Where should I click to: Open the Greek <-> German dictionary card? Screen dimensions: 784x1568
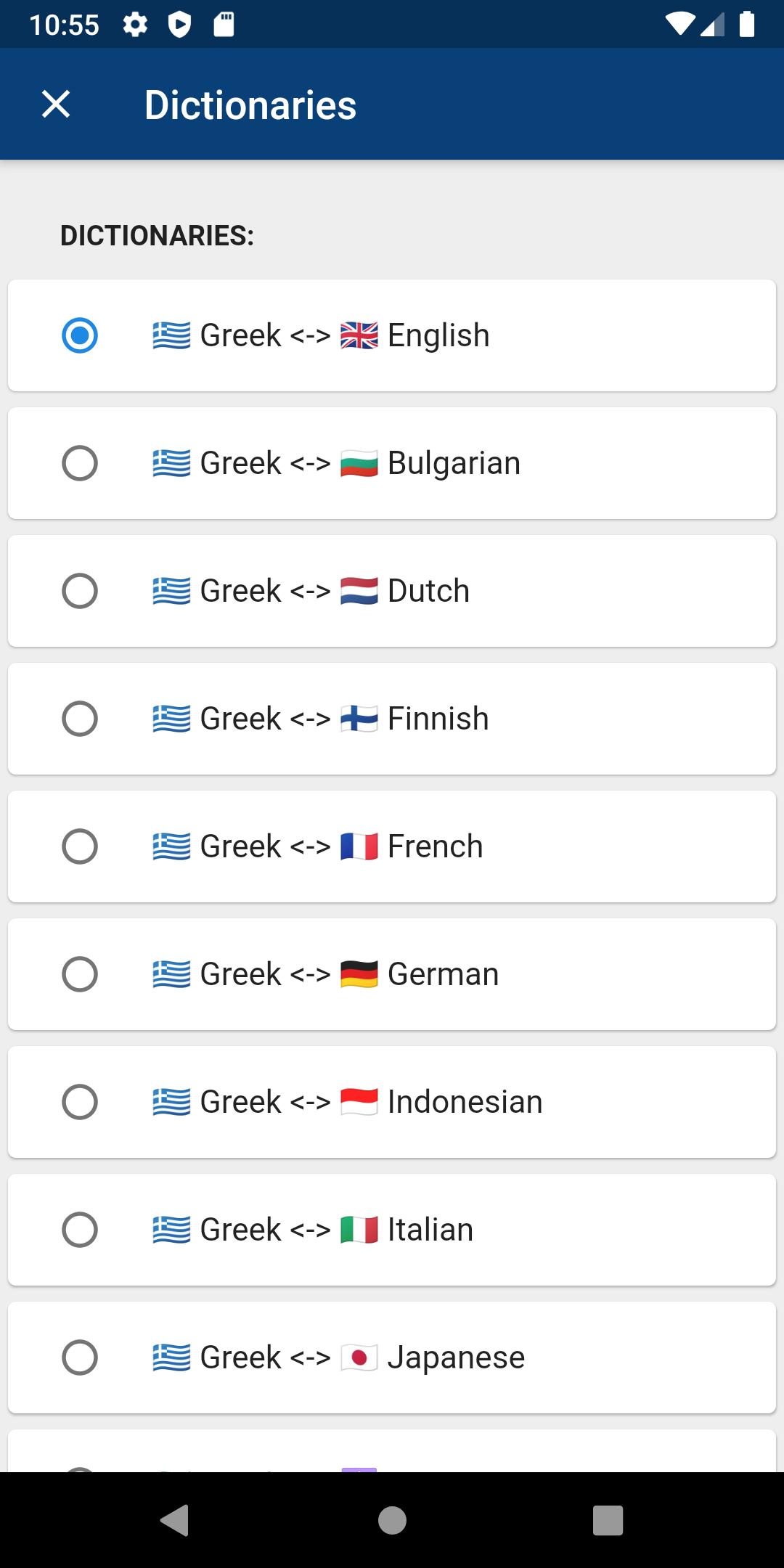tap(392, 974)
